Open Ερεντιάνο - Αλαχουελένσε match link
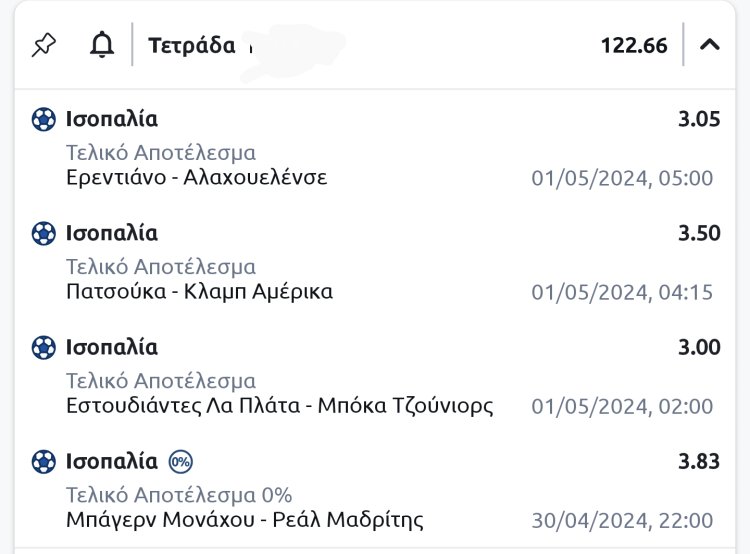The image size is (750, 554). [x=196, y=177]
